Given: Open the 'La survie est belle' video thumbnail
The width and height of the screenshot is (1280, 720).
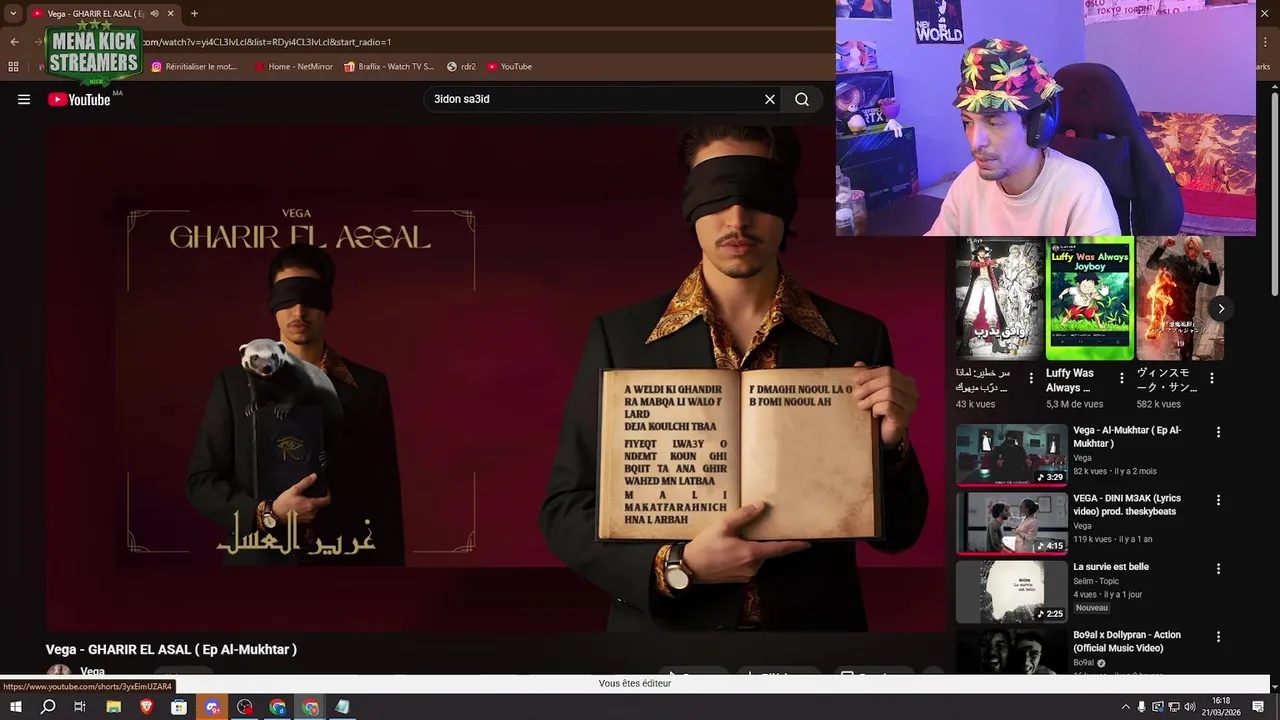Looking at the screenshot, I should pos(1012,591).
